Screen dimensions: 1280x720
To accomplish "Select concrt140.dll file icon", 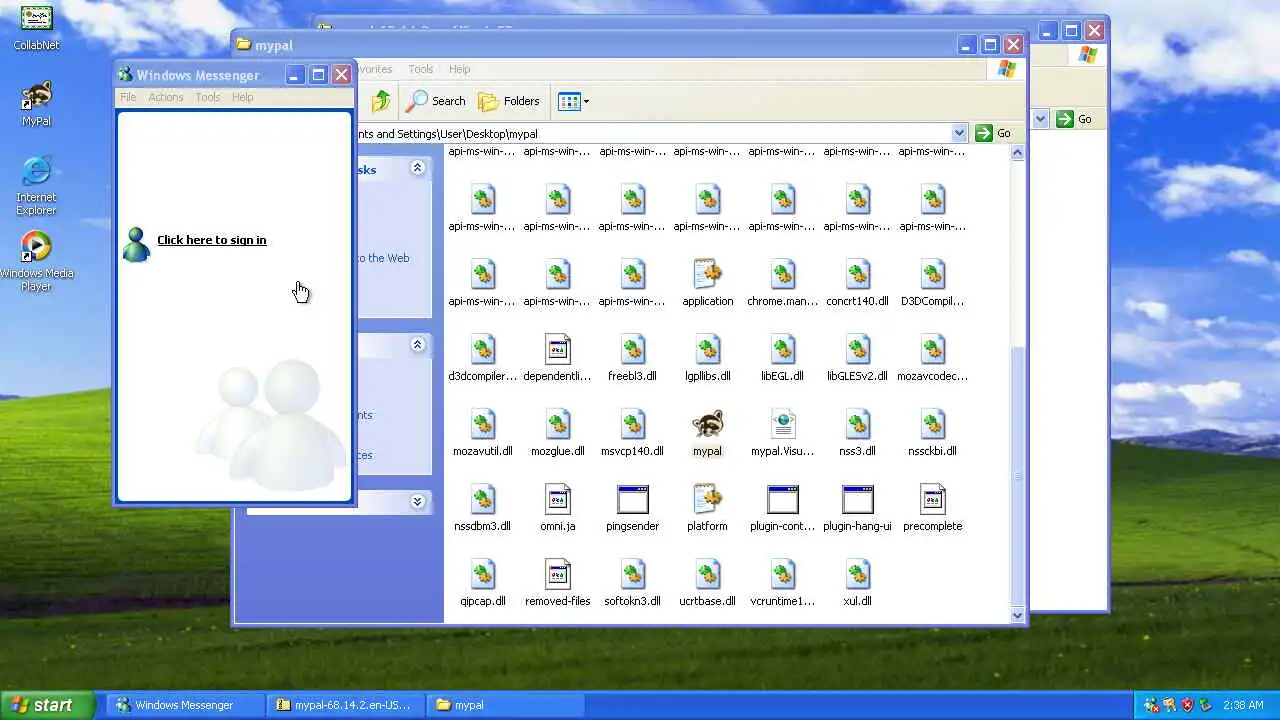I will pos(857,274).
